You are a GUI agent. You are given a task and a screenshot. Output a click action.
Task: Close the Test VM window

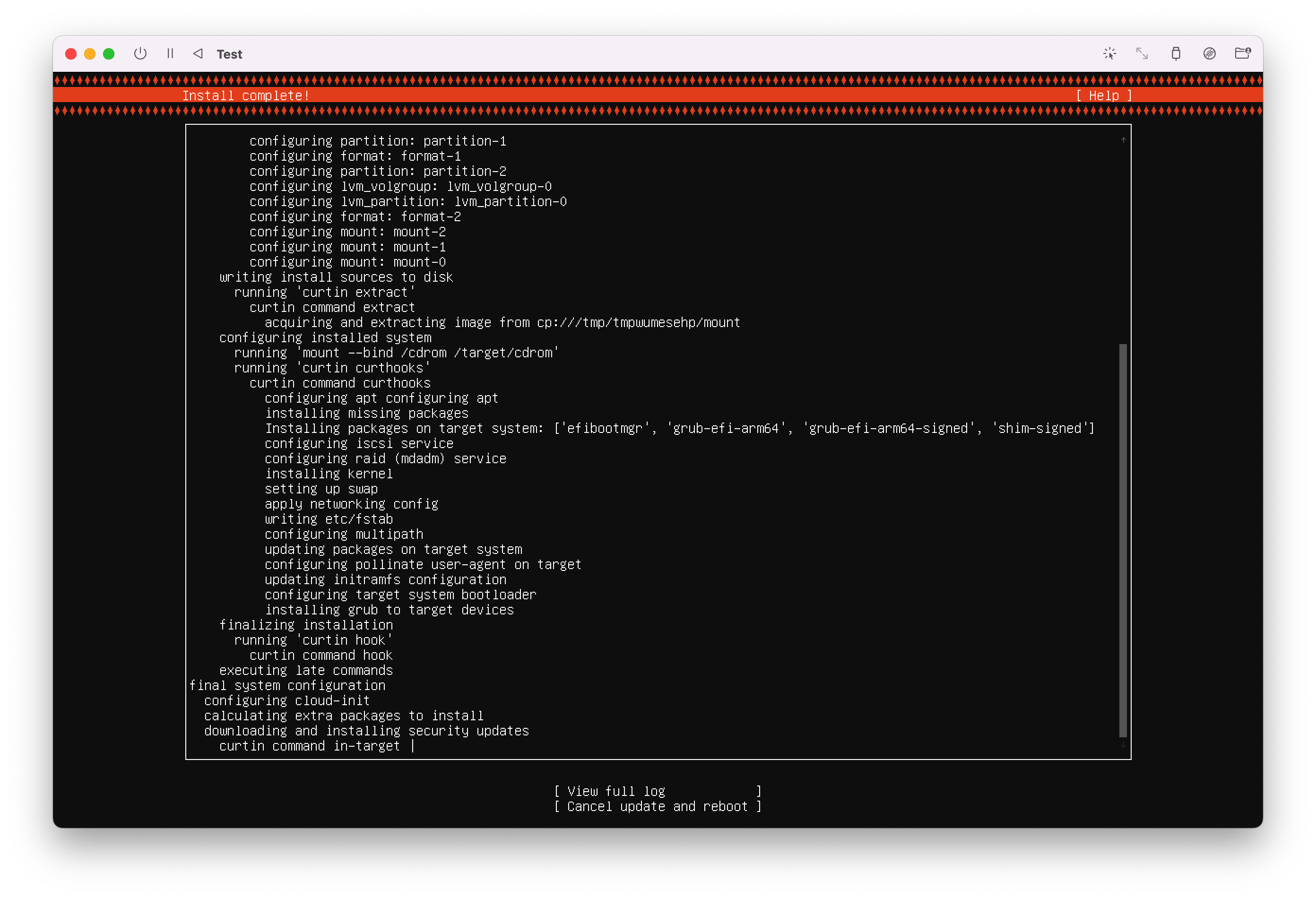[71, 54]
